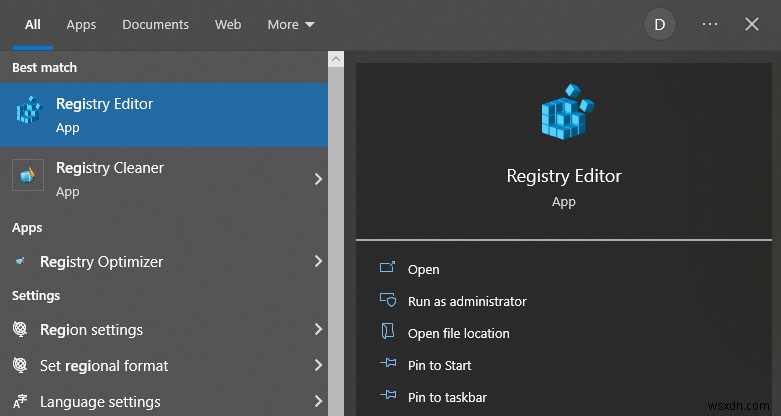Click the Registry Cleaner app icon

tap(28, 176)
